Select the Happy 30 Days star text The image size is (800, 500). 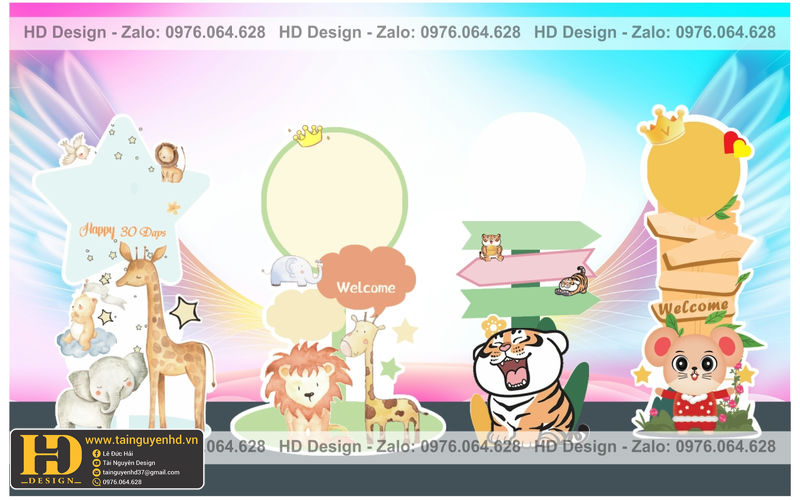click(123, 230)
